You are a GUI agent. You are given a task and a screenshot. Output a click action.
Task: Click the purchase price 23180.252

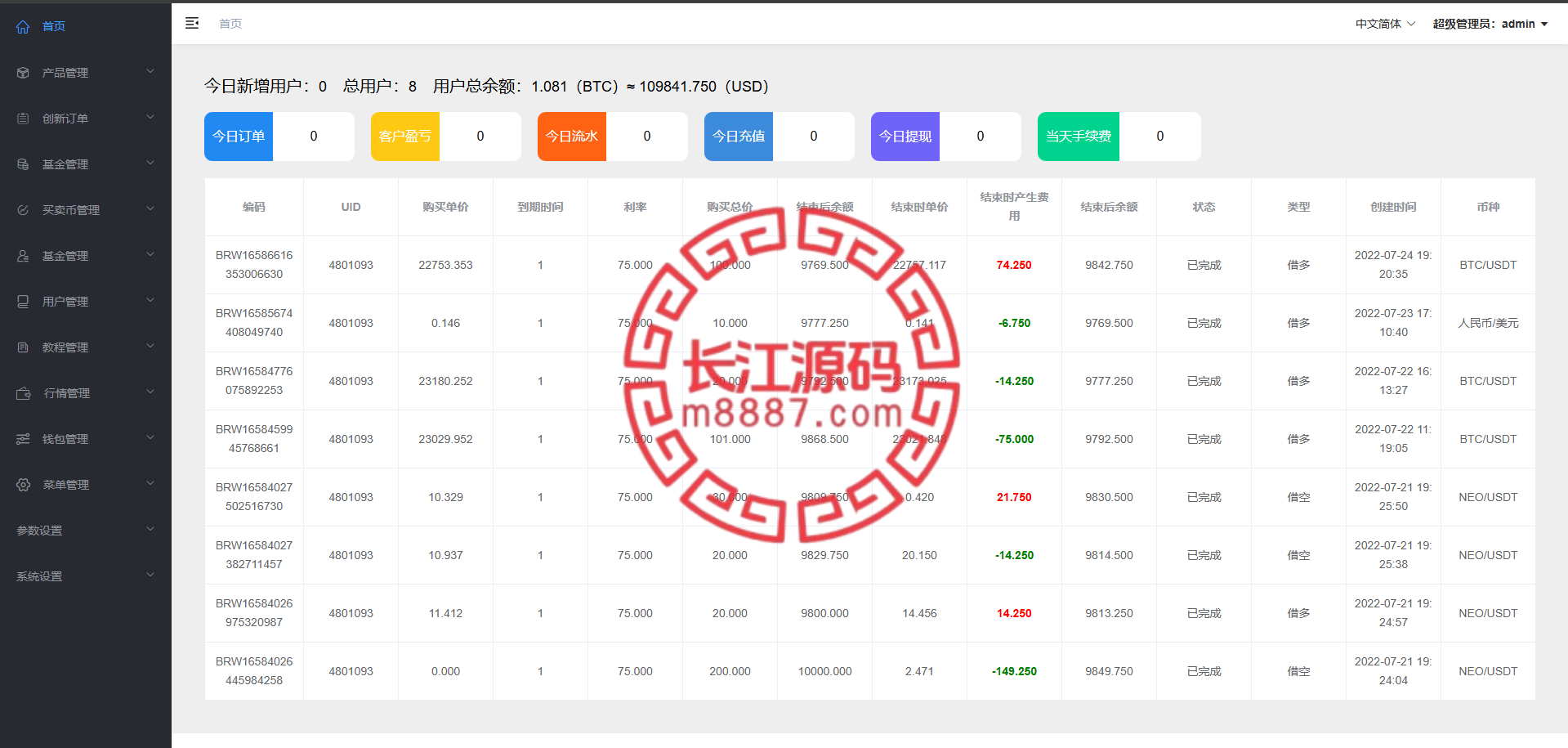[x=446, y=381]
